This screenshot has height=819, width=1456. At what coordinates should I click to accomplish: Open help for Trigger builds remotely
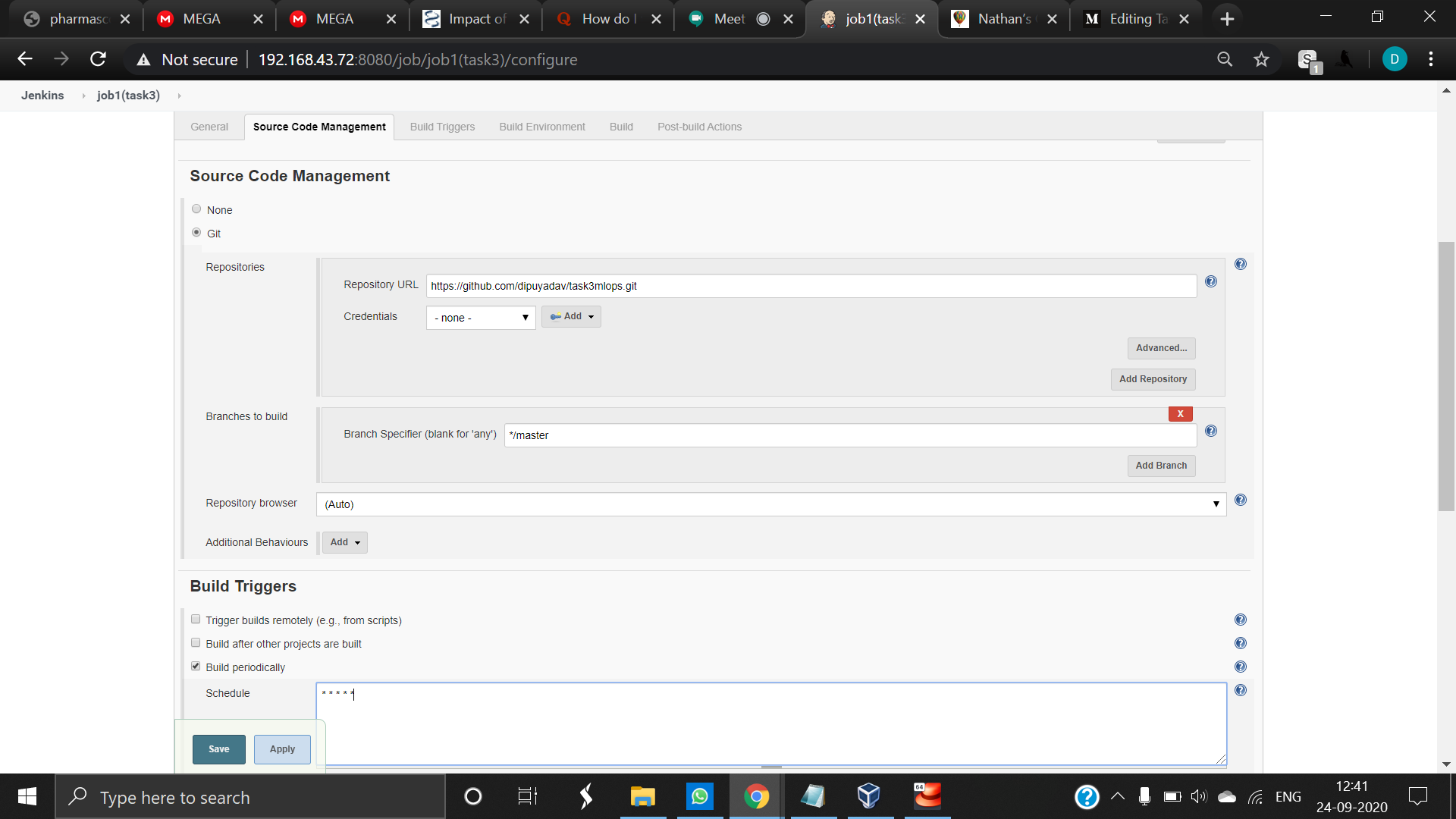tap(1240, 620)
